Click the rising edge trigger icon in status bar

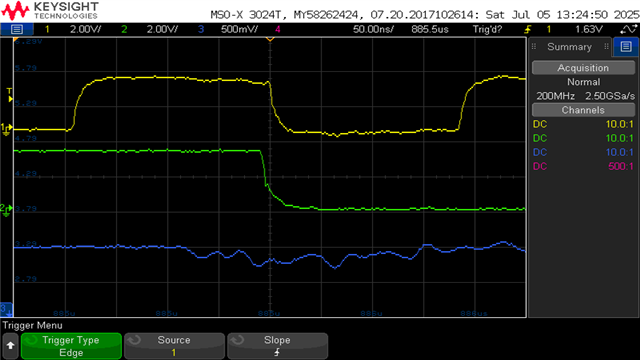(x=527, y=29)
